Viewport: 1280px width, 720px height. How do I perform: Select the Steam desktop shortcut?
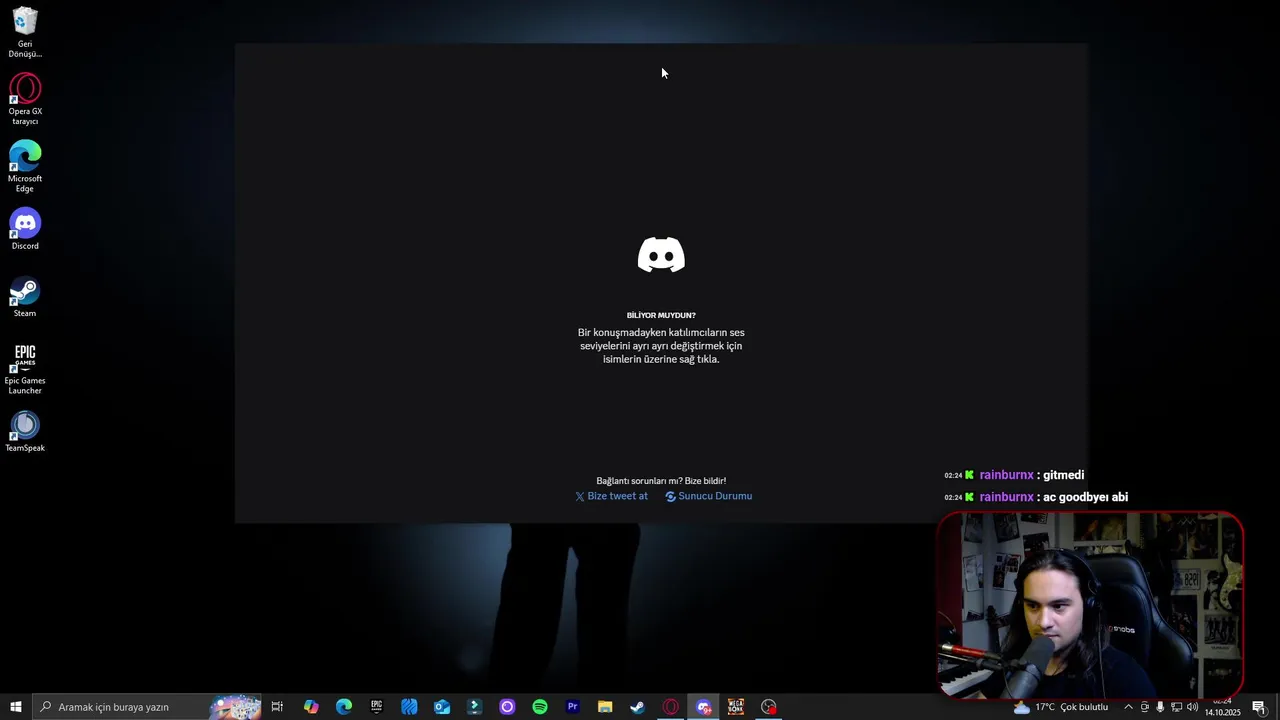25,298
